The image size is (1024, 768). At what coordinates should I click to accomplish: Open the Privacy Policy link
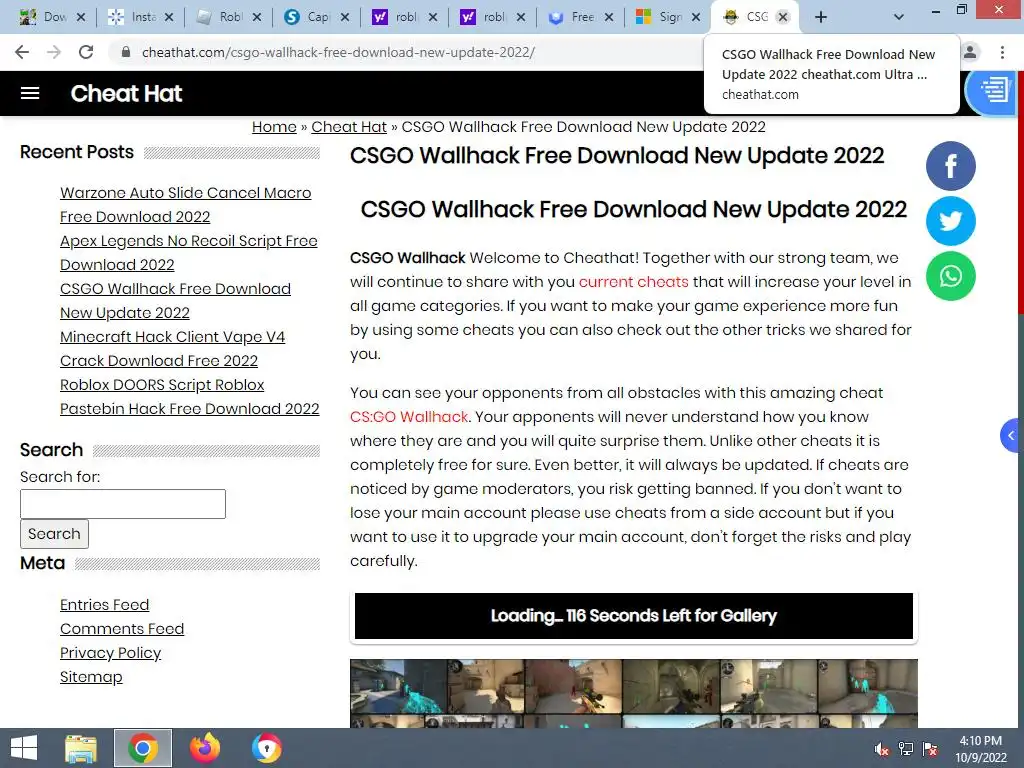tap(110, 653)
